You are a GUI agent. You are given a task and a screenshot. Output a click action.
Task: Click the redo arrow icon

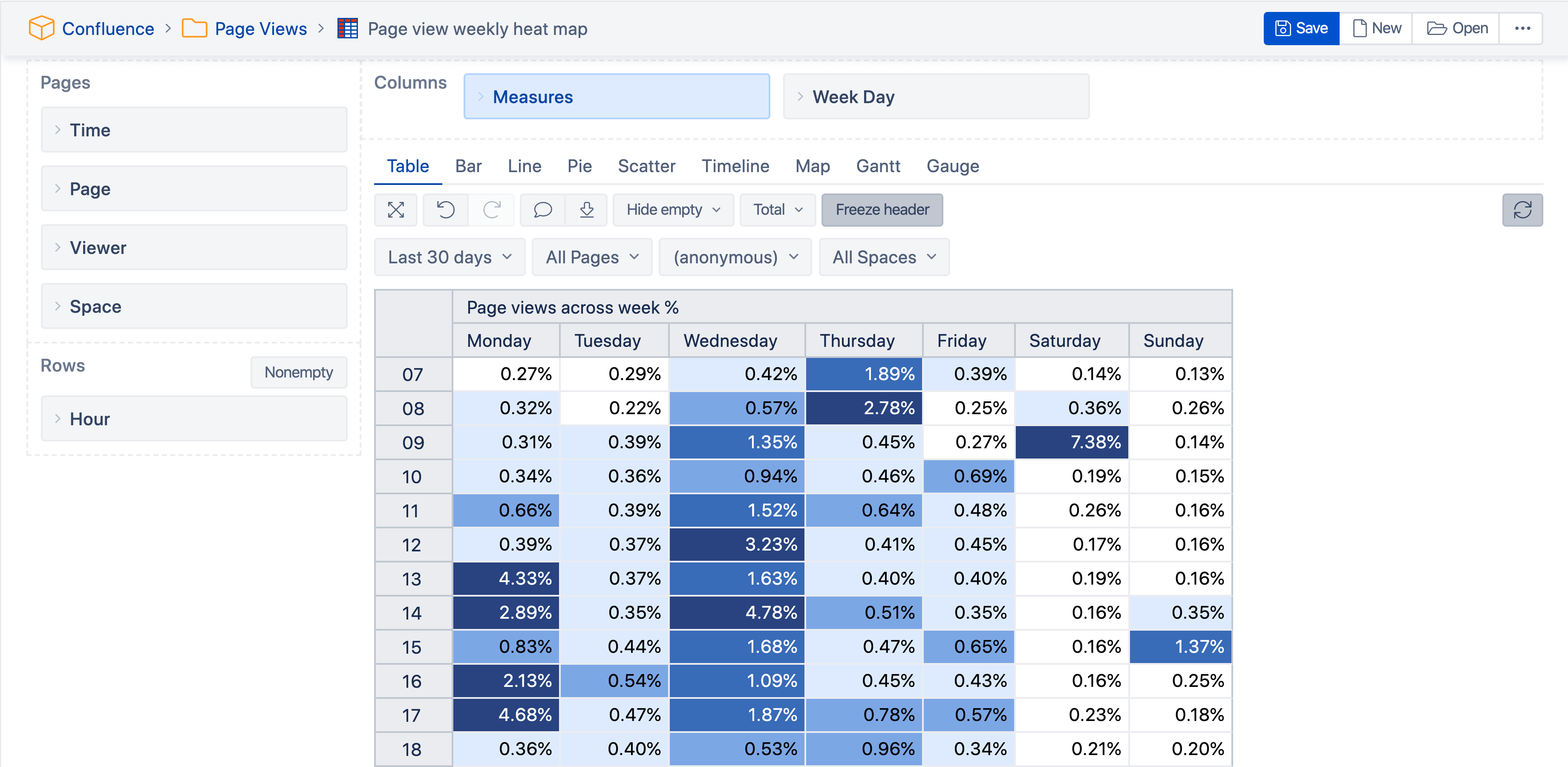pyautogui.click(x=491, y=210)
